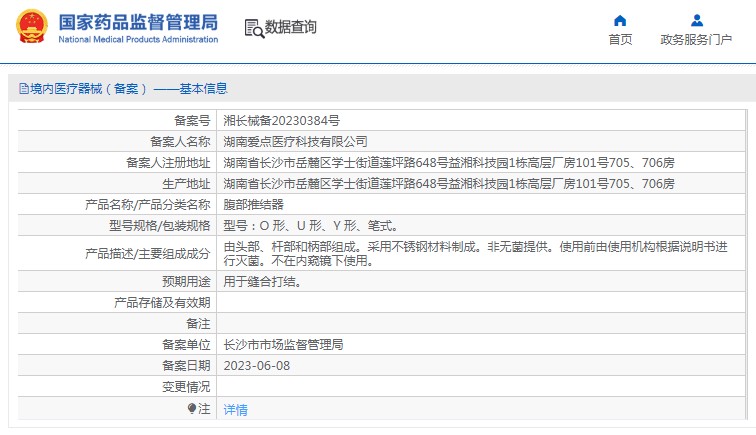Click National Medical Products Administration text
The width and height of the screenshot is (756, 435).
click(138, 40)
